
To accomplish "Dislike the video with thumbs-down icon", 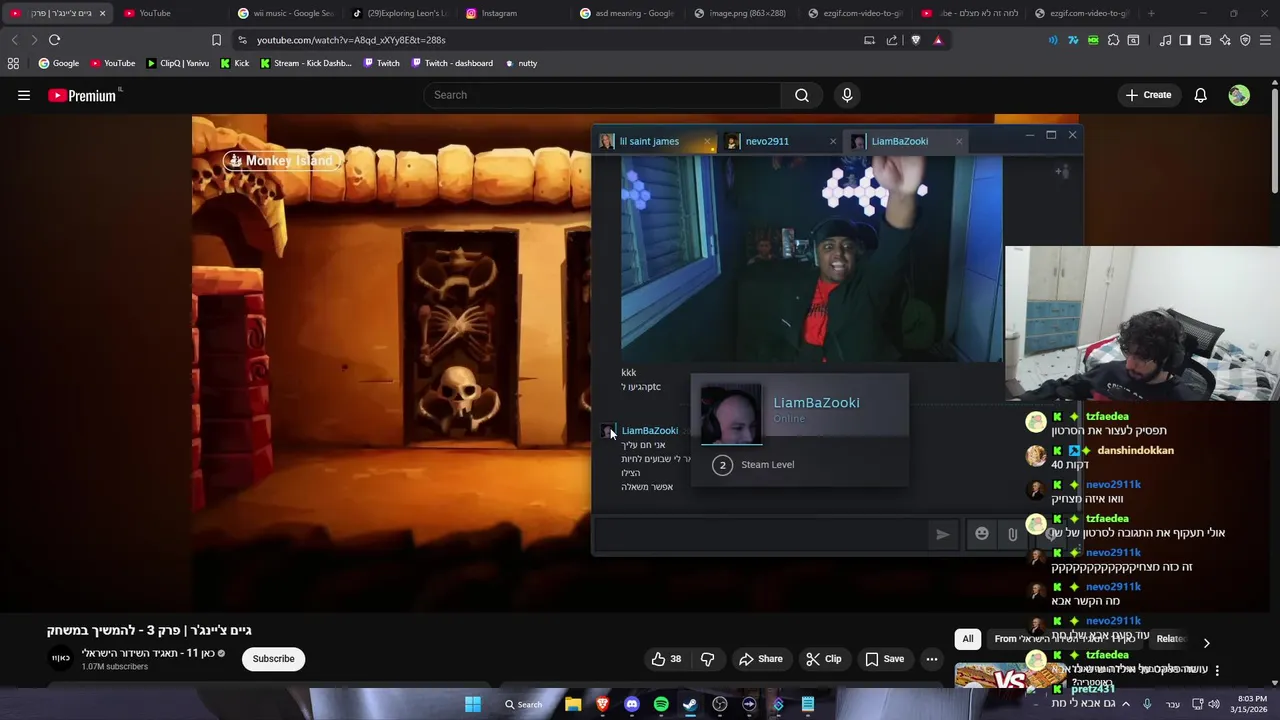I will pos(708,659).
